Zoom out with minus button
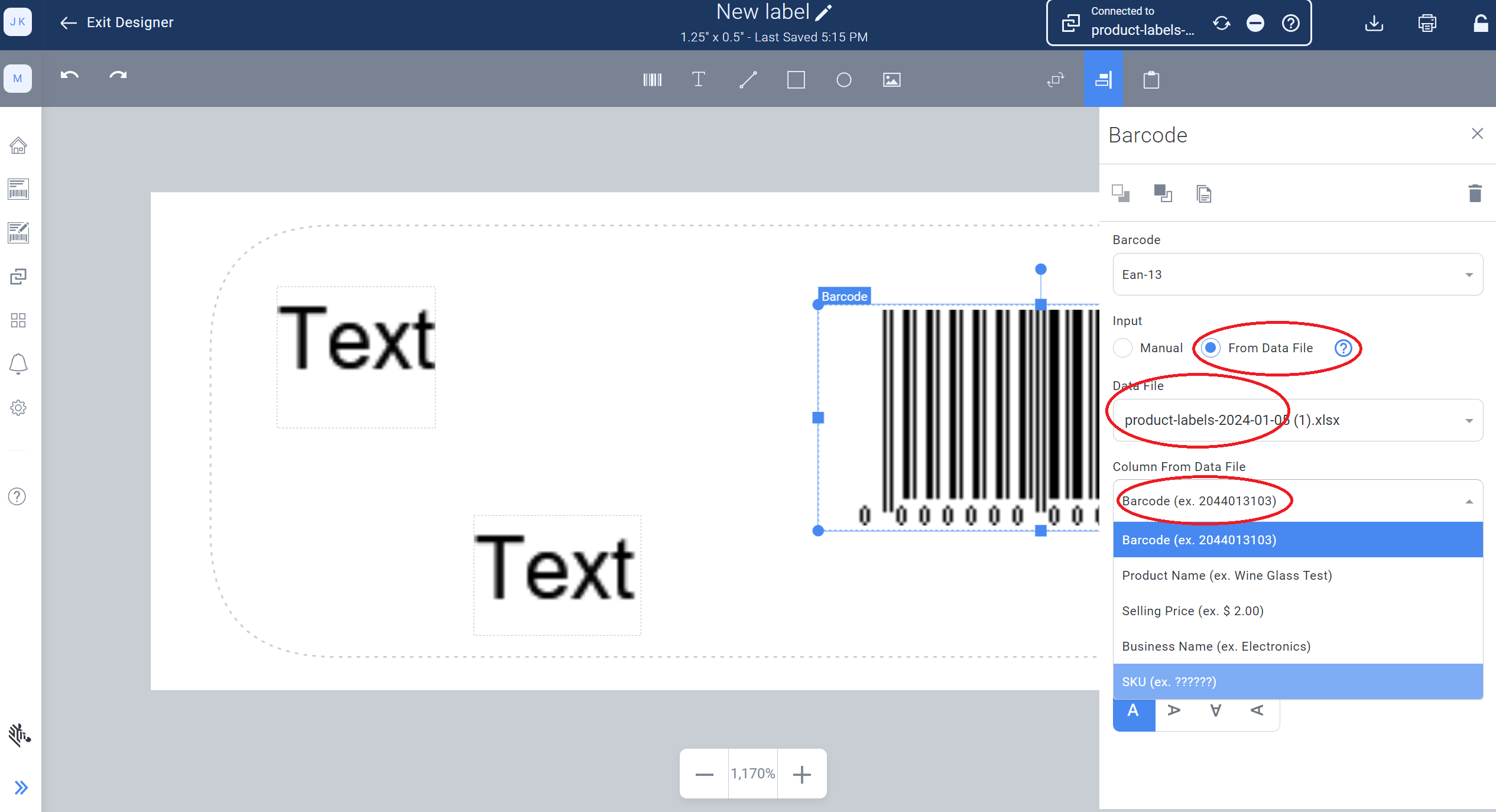Screen dimensions: 1496x812 [705, 774]
